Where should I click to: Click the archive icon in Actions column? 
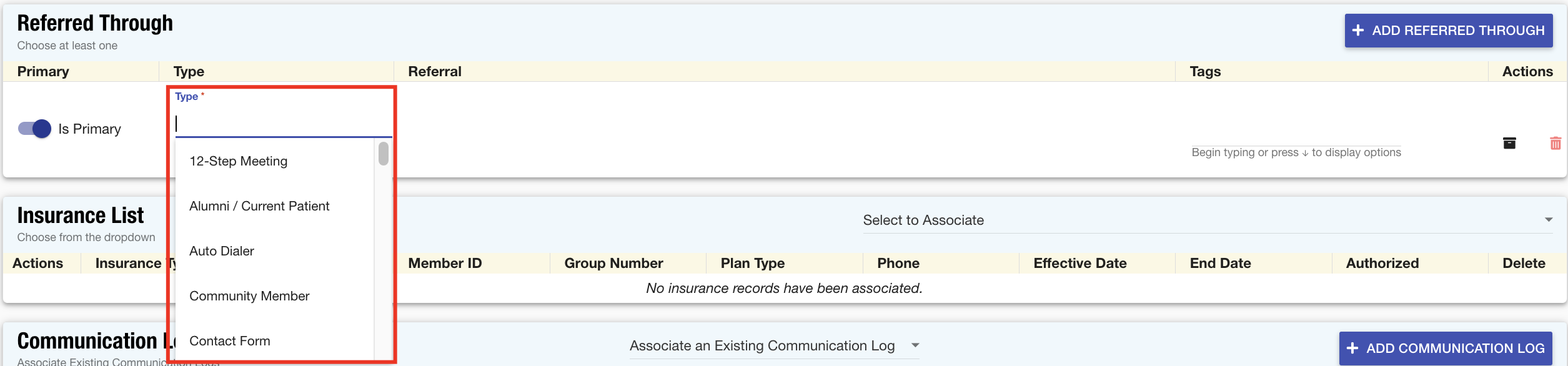(1509, 143)
